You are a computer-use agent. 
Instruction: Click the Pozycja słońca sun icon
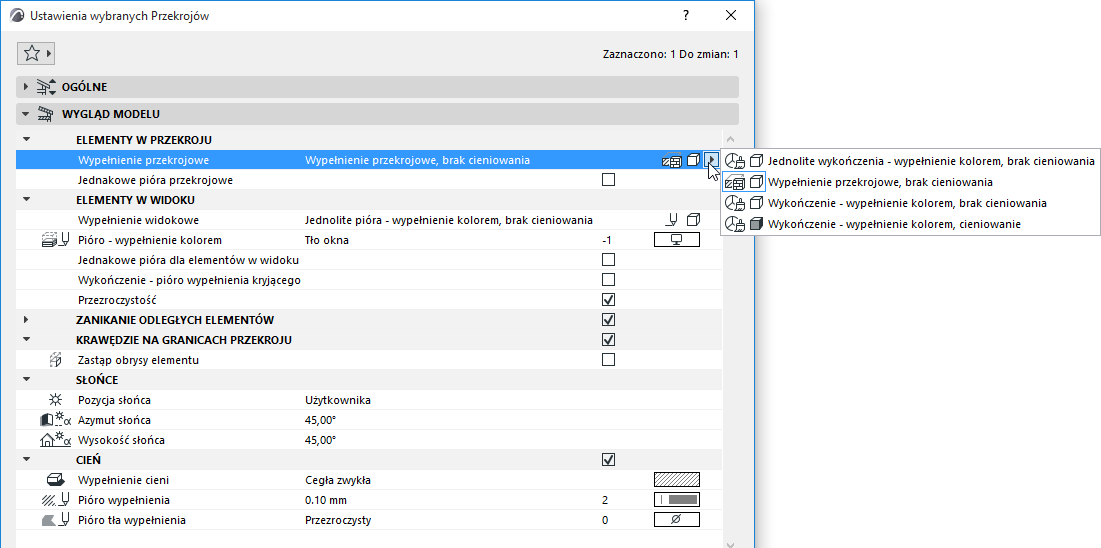coord(55,400)
